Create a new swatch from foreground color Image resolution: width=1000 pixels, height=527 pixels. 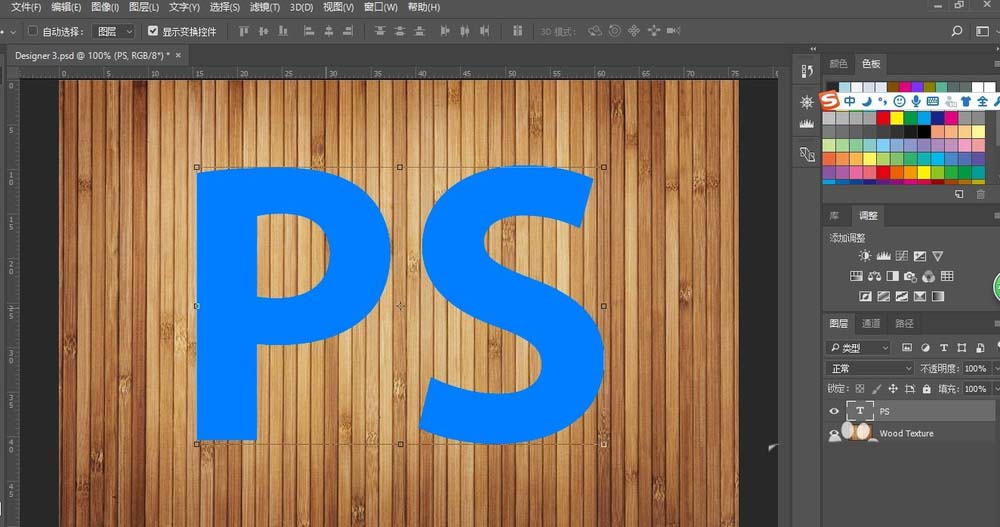[959, 194]
